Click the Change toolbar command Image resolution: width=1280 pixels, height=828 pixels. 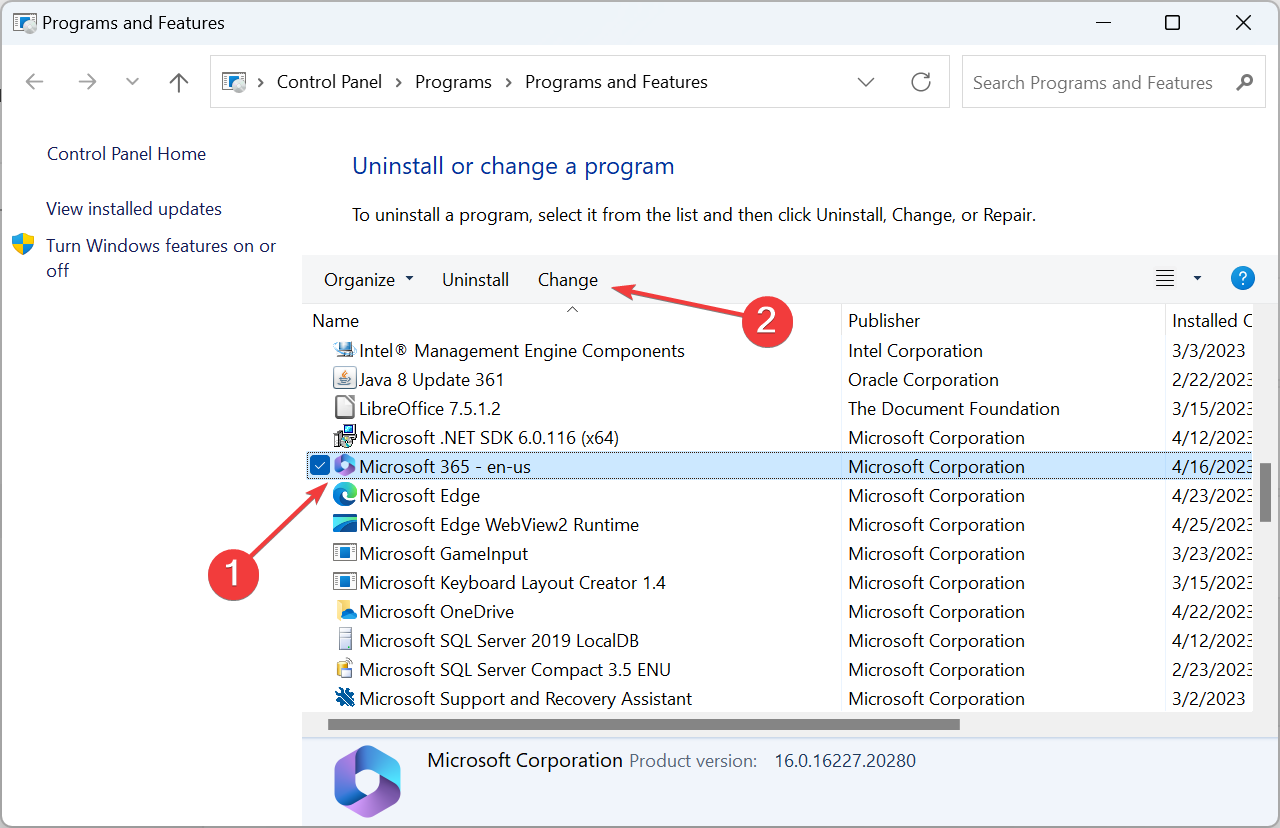point(568,280)
